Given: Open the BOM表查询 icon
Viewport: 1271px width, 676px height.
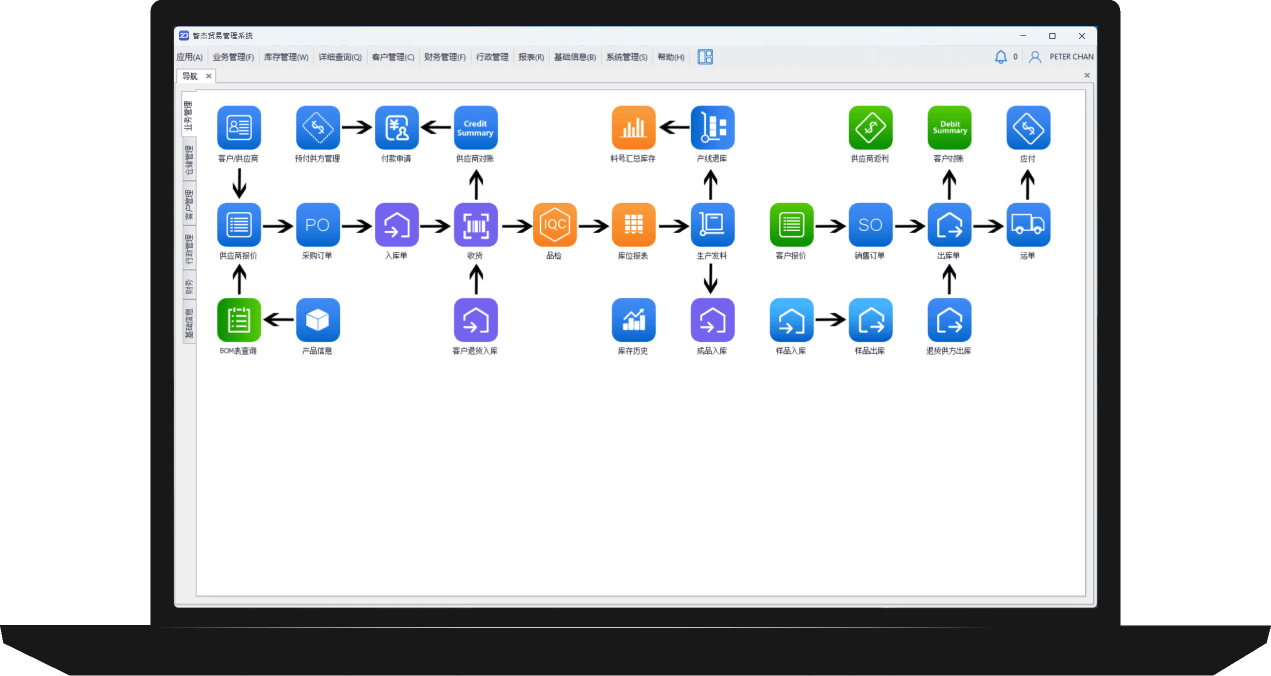Looking at the screenshot, I should pyautogui.click(x=238, y=320).
